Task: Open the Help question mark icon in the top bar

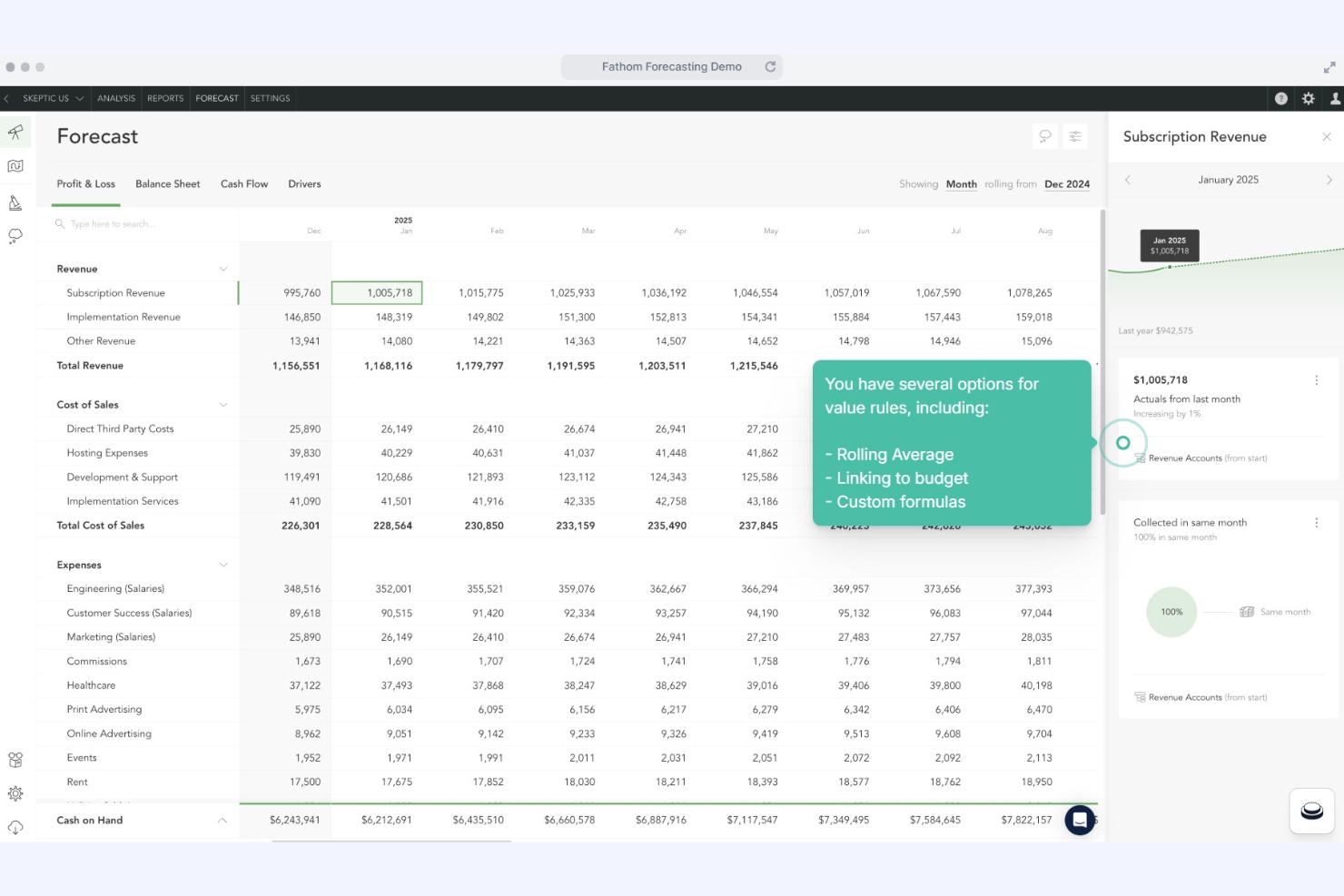Action: pos(1280,98)
